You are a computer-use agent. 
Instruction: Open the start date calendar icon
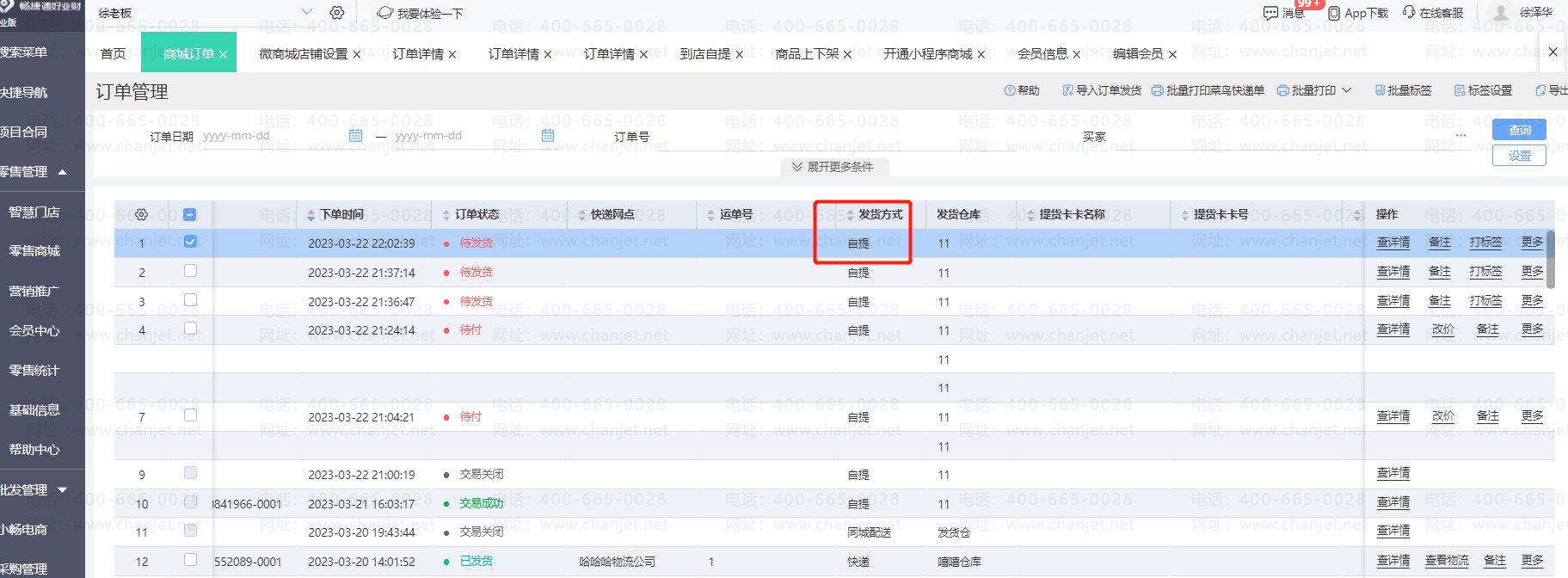point(356,136)
